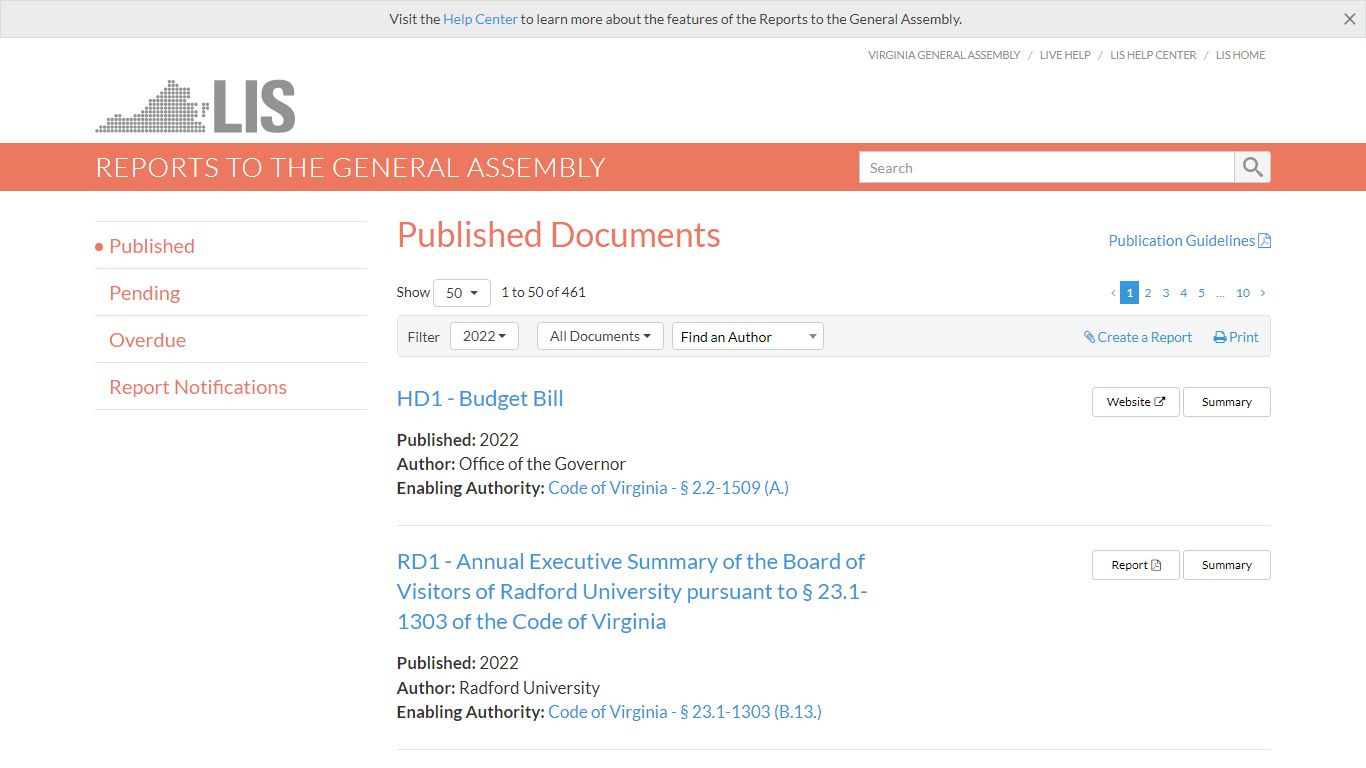Go to page 4 in pagination

1184,293
